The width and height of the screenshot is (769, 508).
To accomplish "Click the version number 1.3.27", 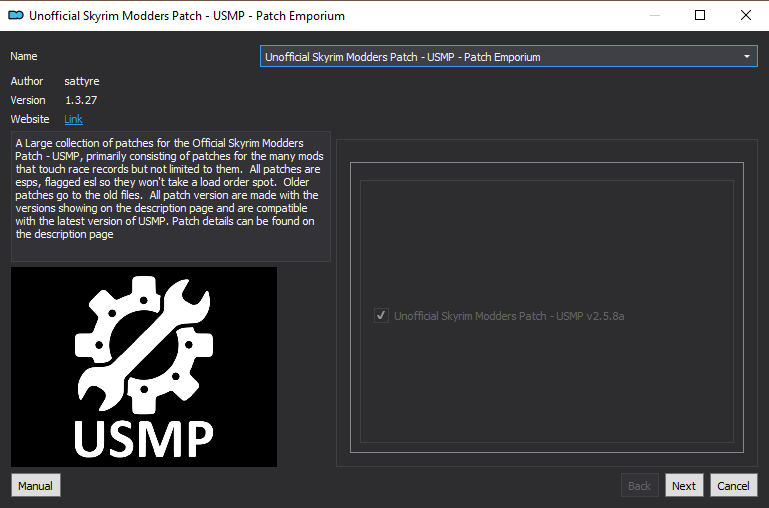I will click(81, 100).
